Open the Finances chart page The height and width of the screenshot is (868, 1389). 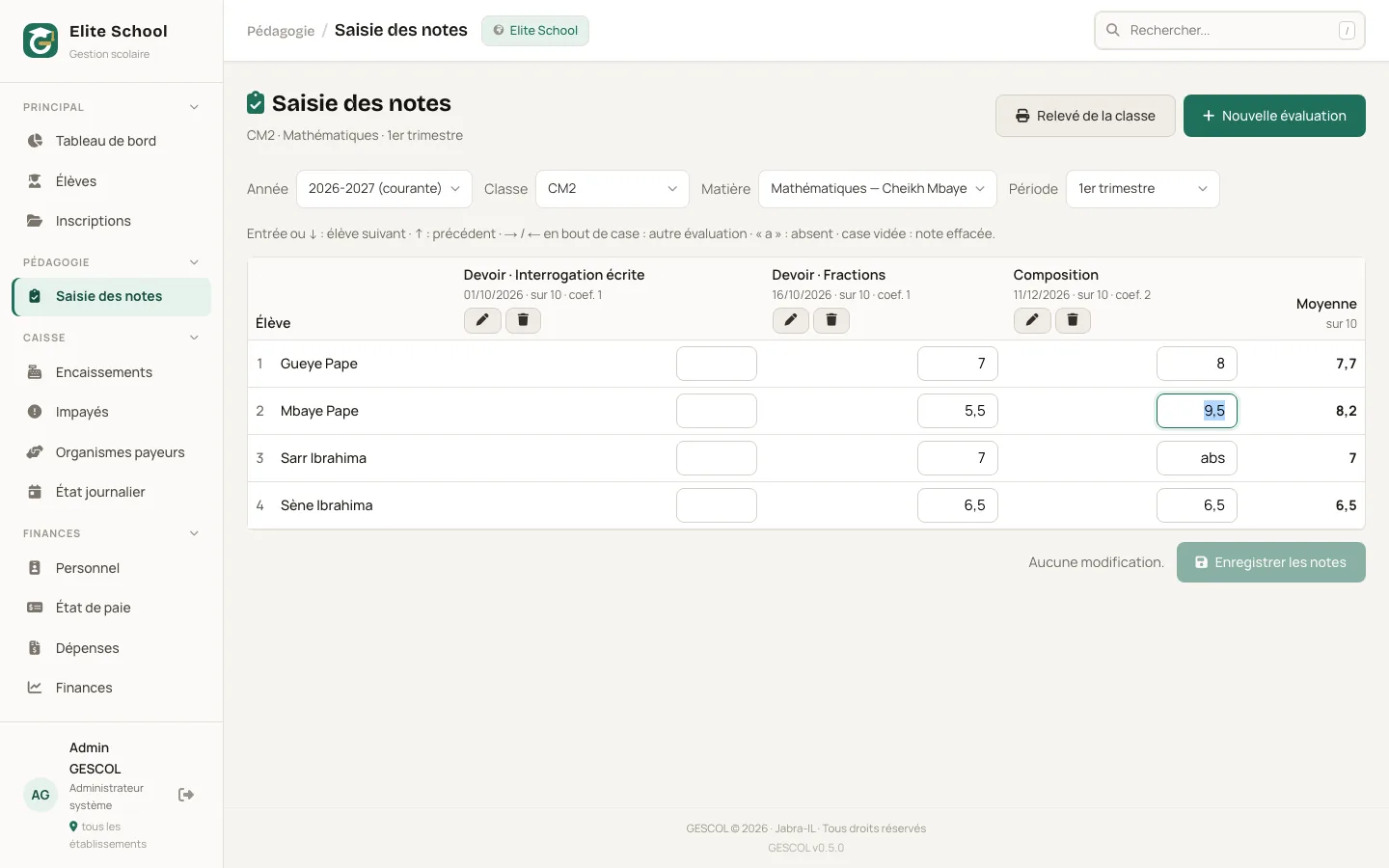tap(112, 688)
